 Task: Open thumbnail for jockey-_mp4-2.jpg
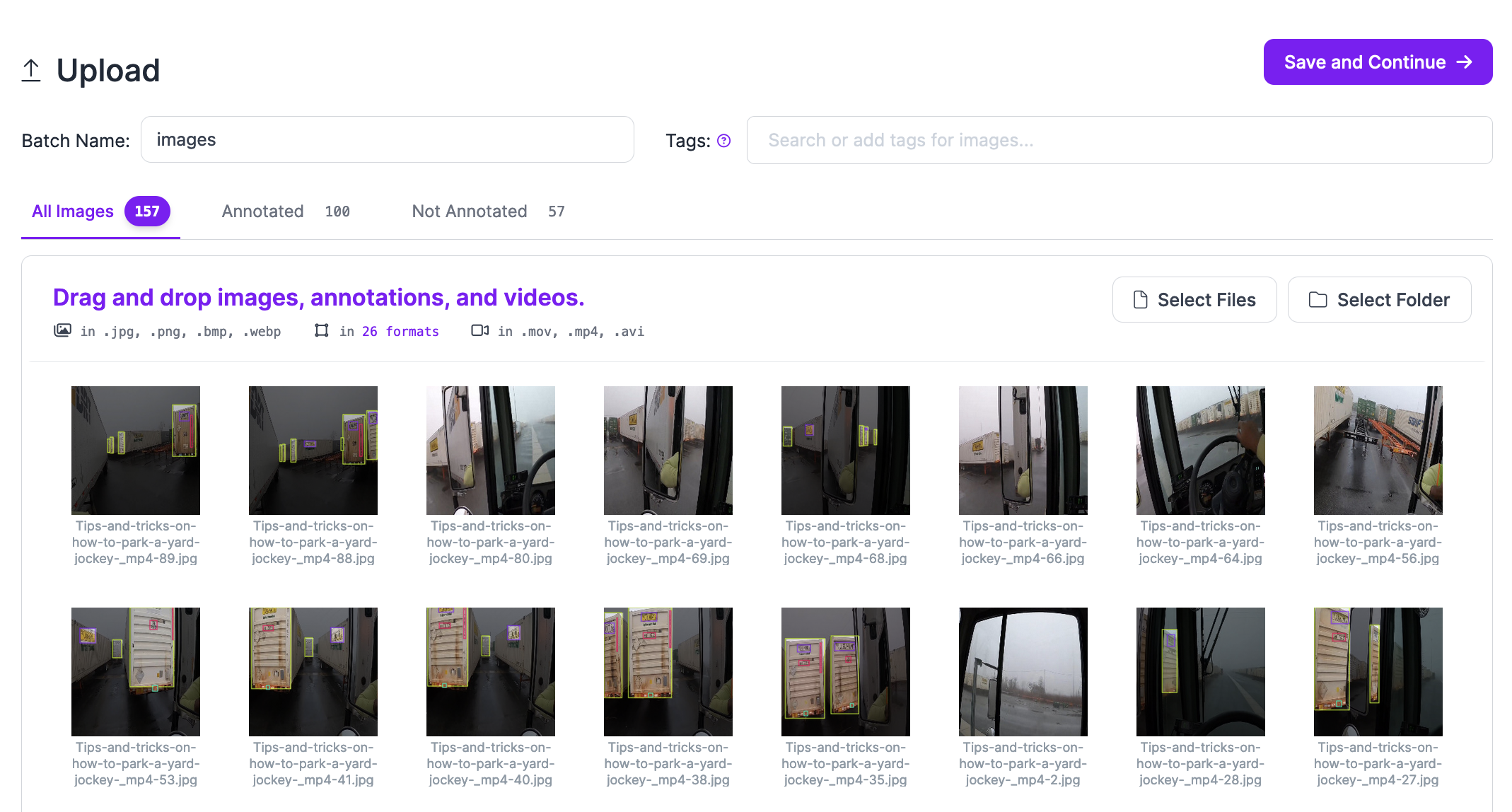tap(1023, 671)
